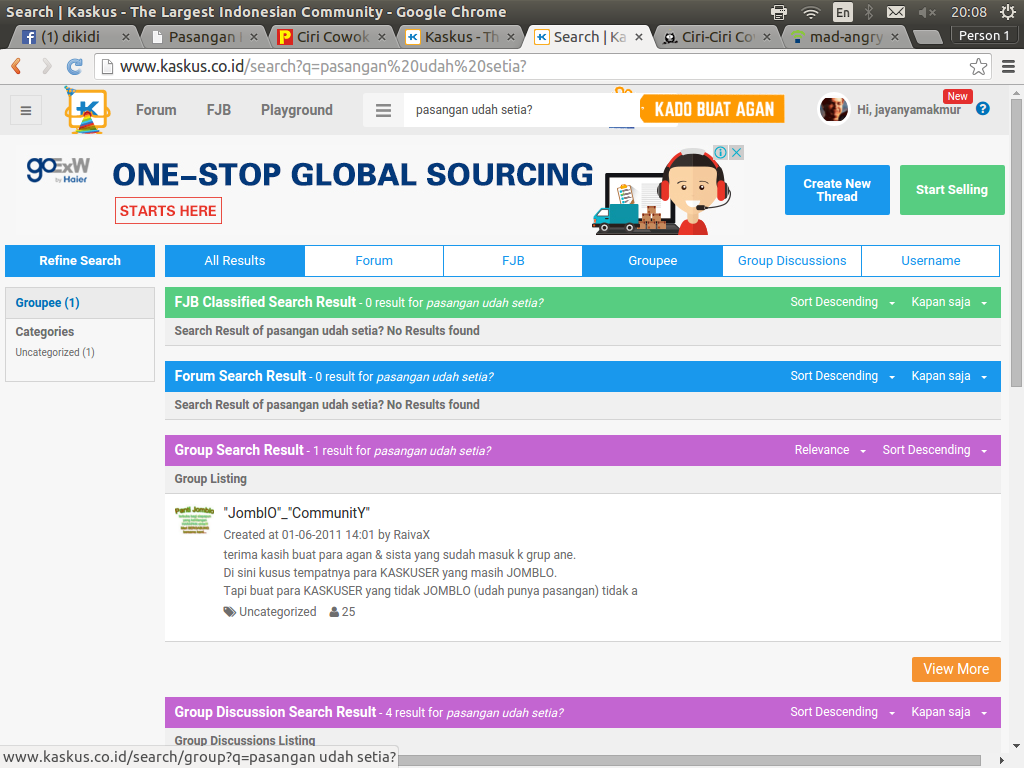
Task: Open the user avatar for jayanyamakmur
Action: 834,110
